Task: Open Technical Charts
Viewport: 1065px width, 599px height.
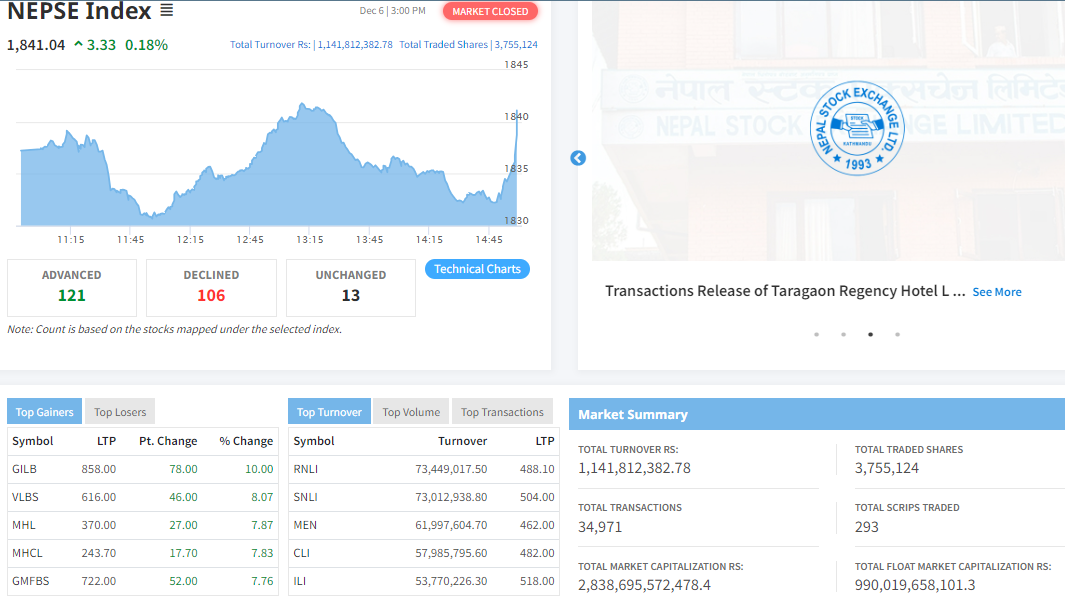Action: (477, 269)
